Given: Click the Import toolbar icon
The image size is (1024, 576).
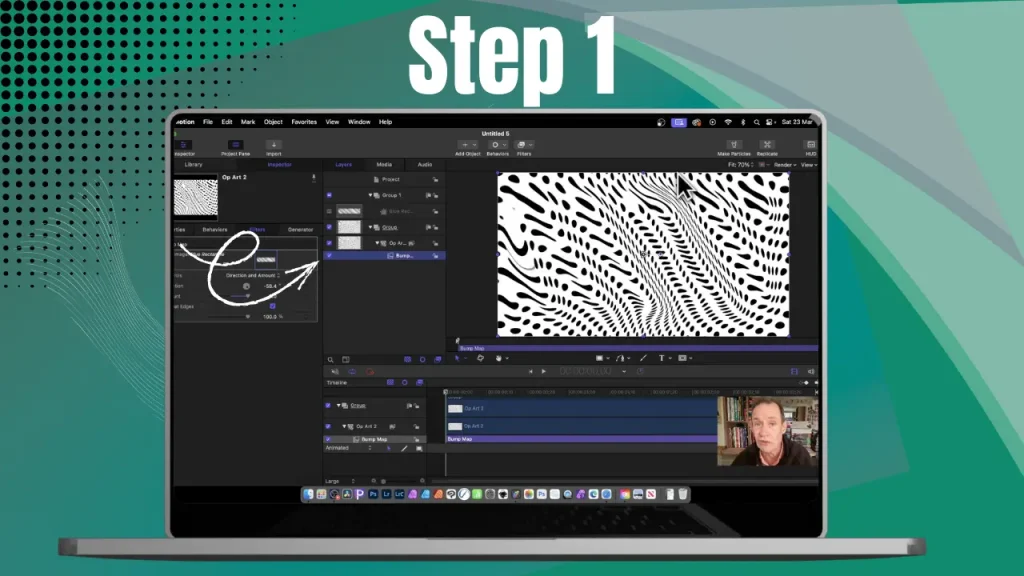Looking at the screenshot, I should (x=274, y=145).
